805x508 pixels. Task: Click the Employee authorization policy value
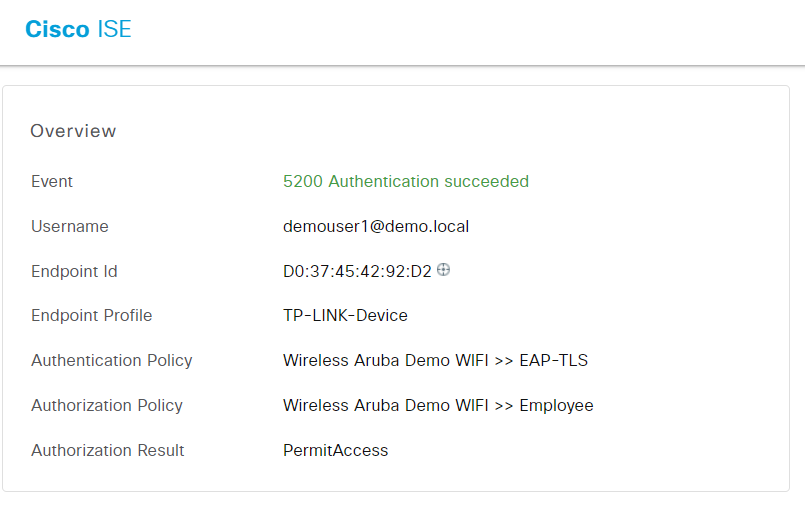coord(557,406)
